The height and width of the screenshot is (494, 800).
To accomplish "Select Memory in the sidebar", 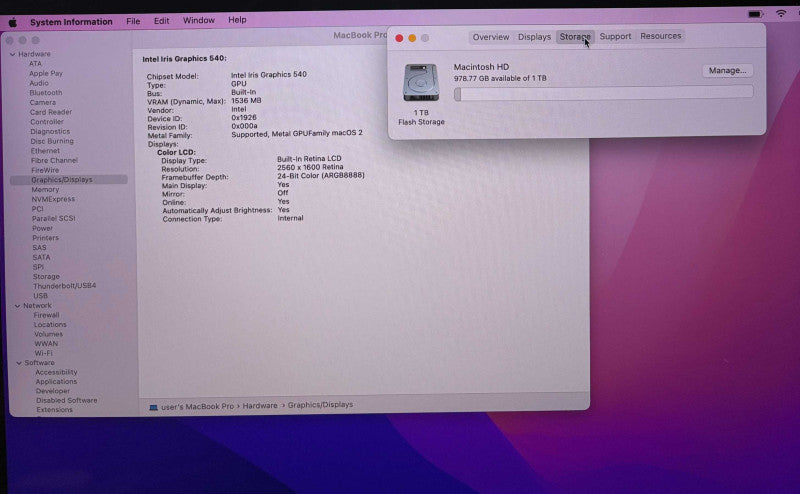I will coord(45,190).
